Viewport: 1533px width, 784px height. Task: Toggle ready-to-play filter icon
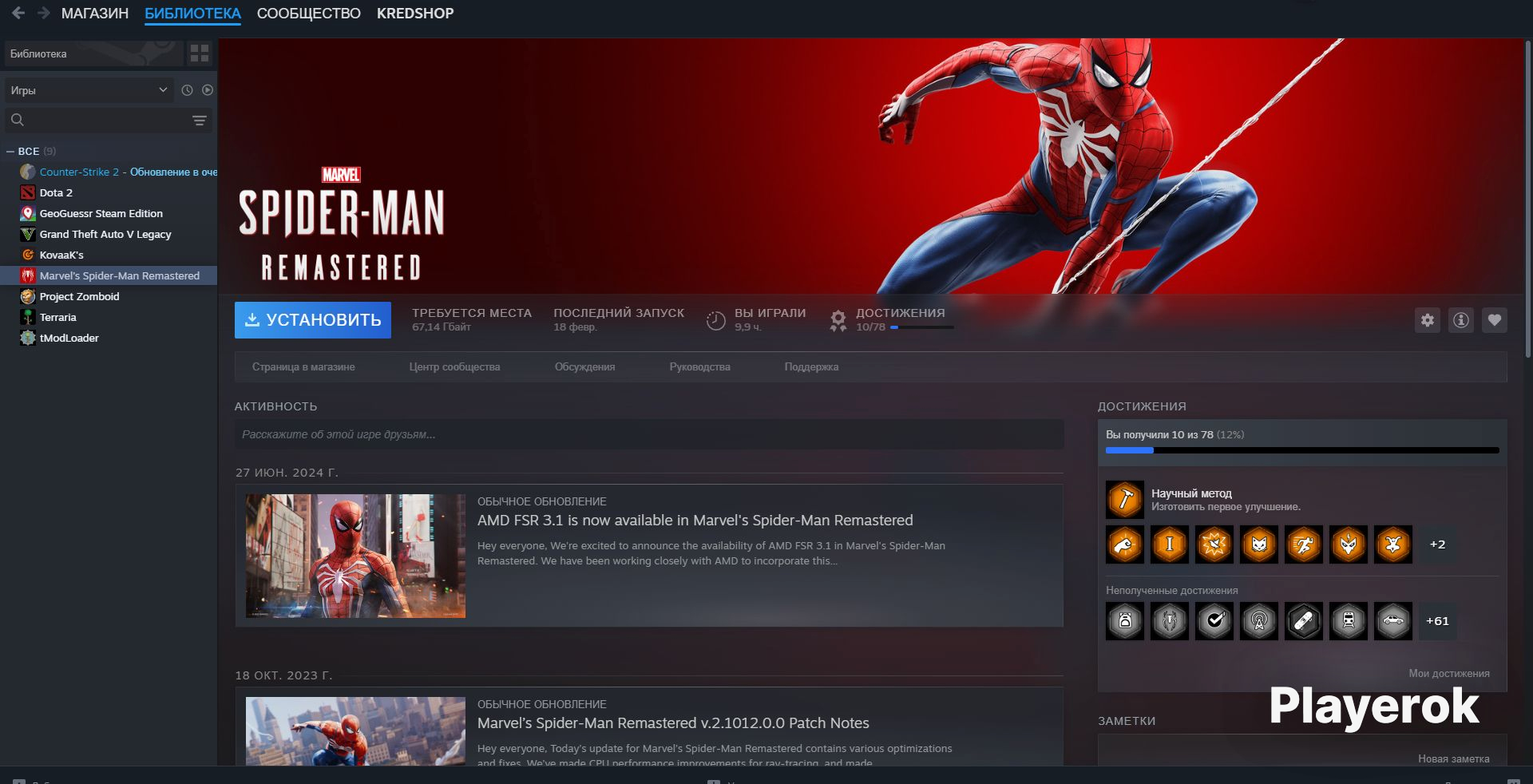(208, 90)
